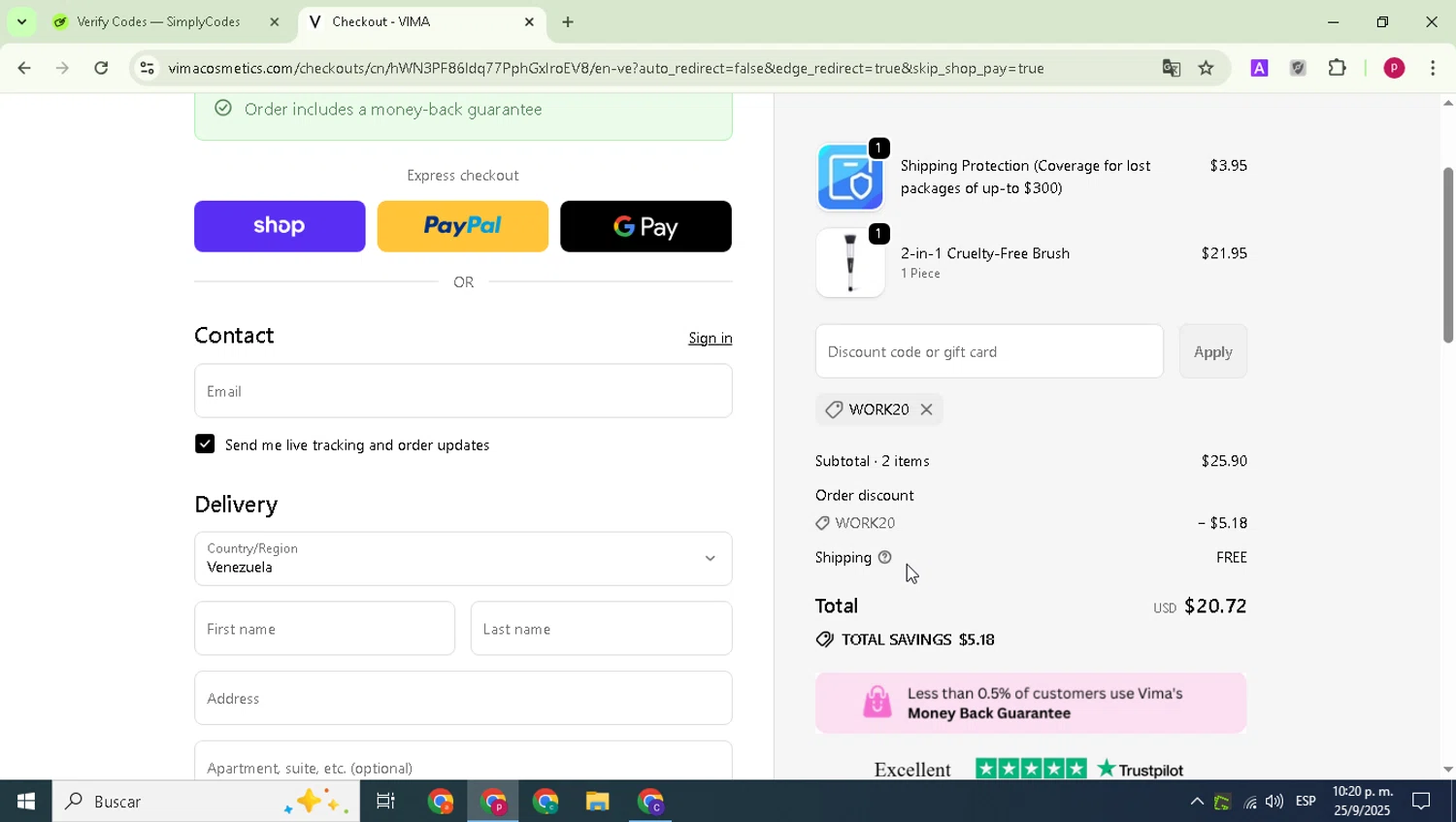Click the scrollbar up arrow

click(x=1447, y=103)
